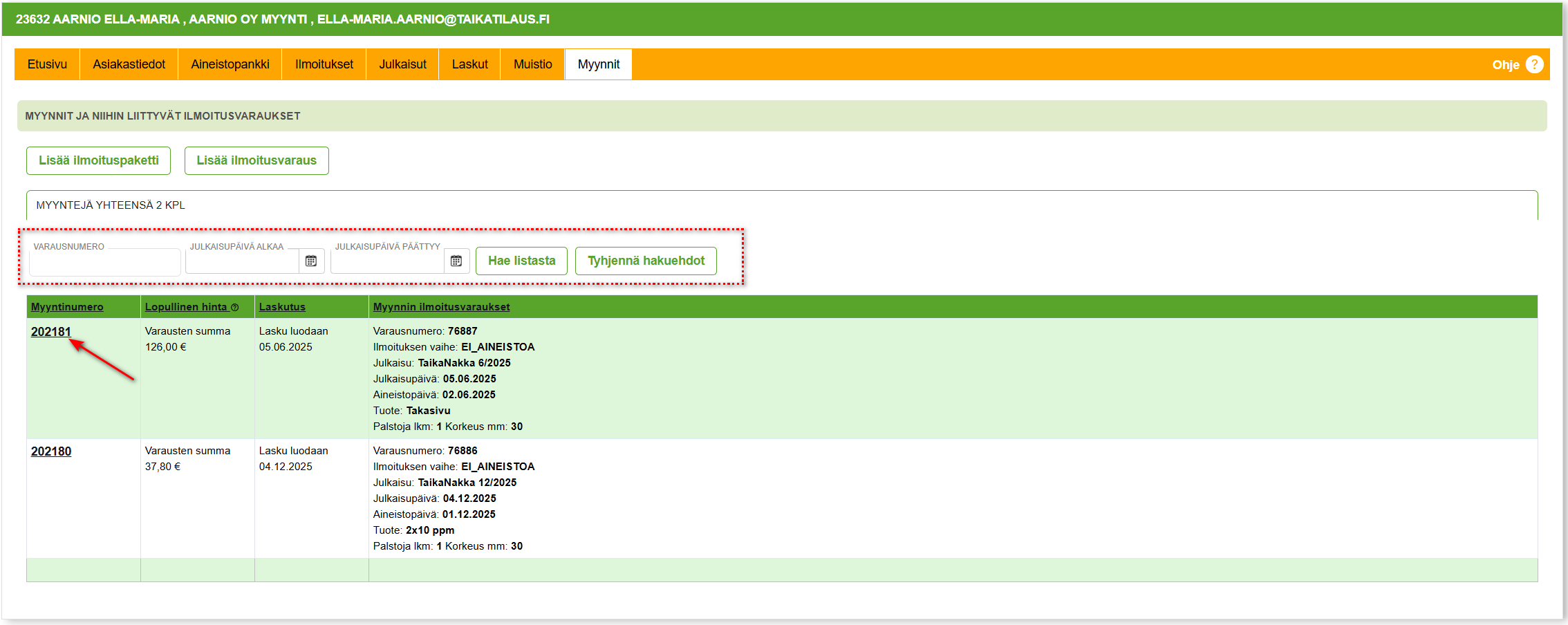Sort by Myyntinumero column header
1568x625 pixels.
(67, 307)
